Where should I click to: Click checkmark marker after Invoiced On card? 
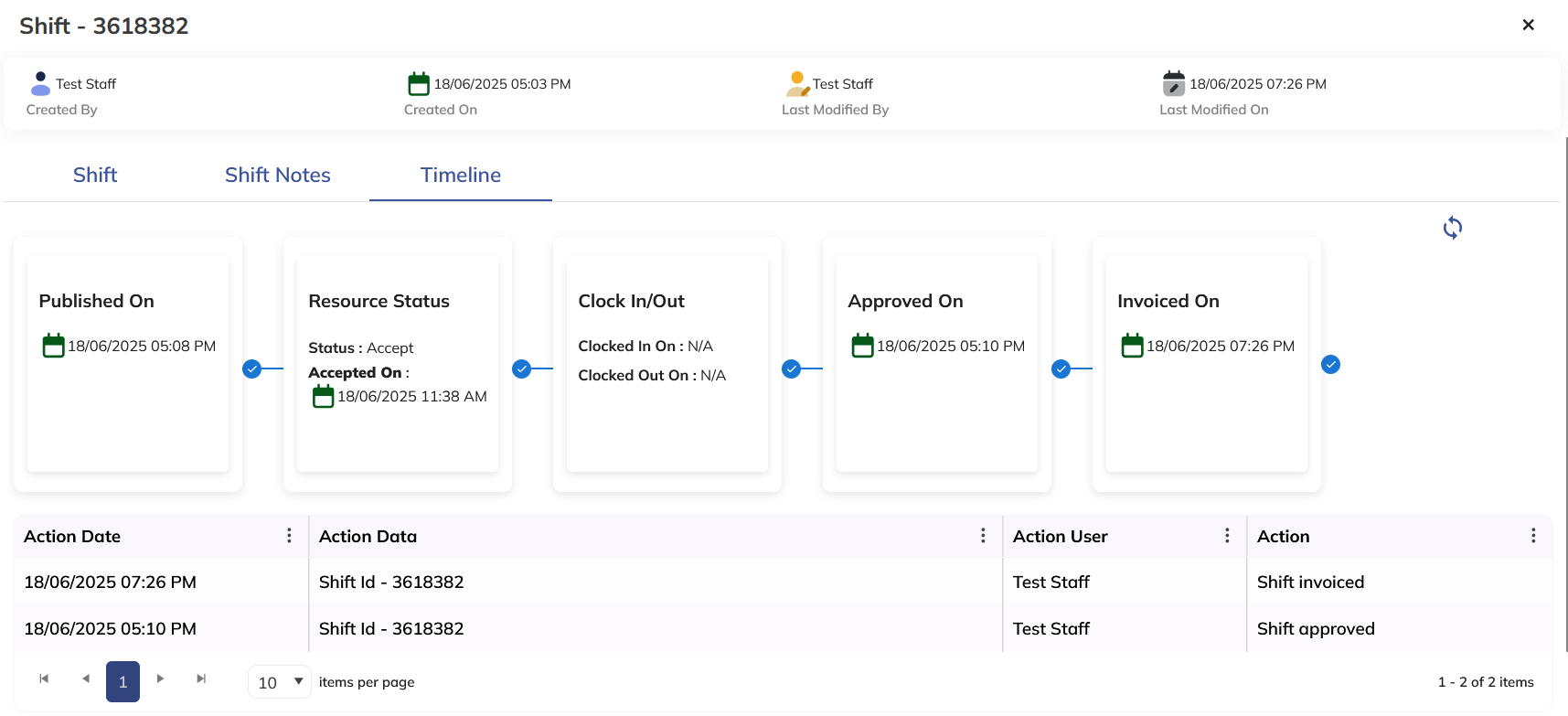1330,365
